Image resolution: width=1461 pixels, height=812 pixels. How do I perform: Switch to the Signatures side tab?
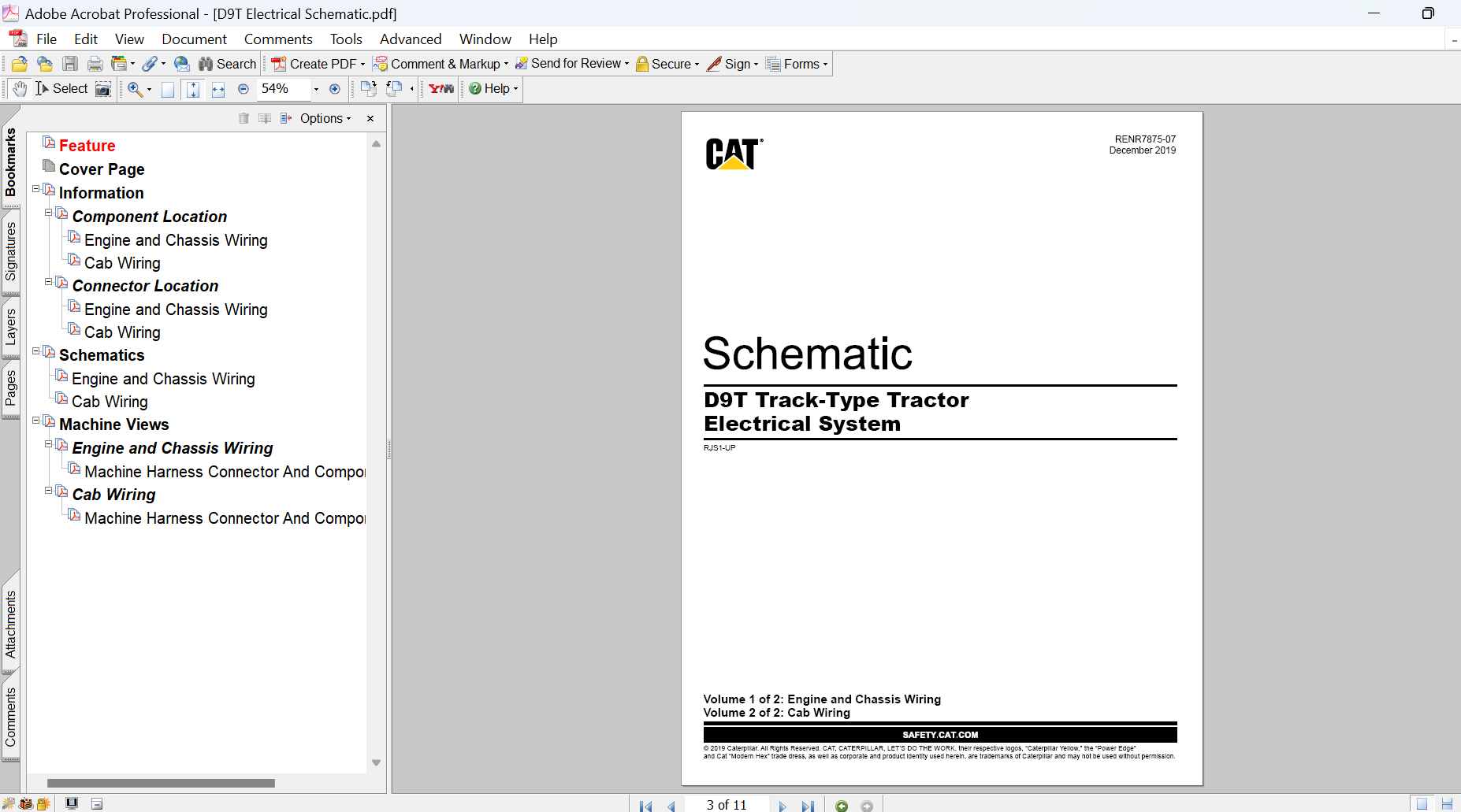pyautogui.click(x=11, y=251)
